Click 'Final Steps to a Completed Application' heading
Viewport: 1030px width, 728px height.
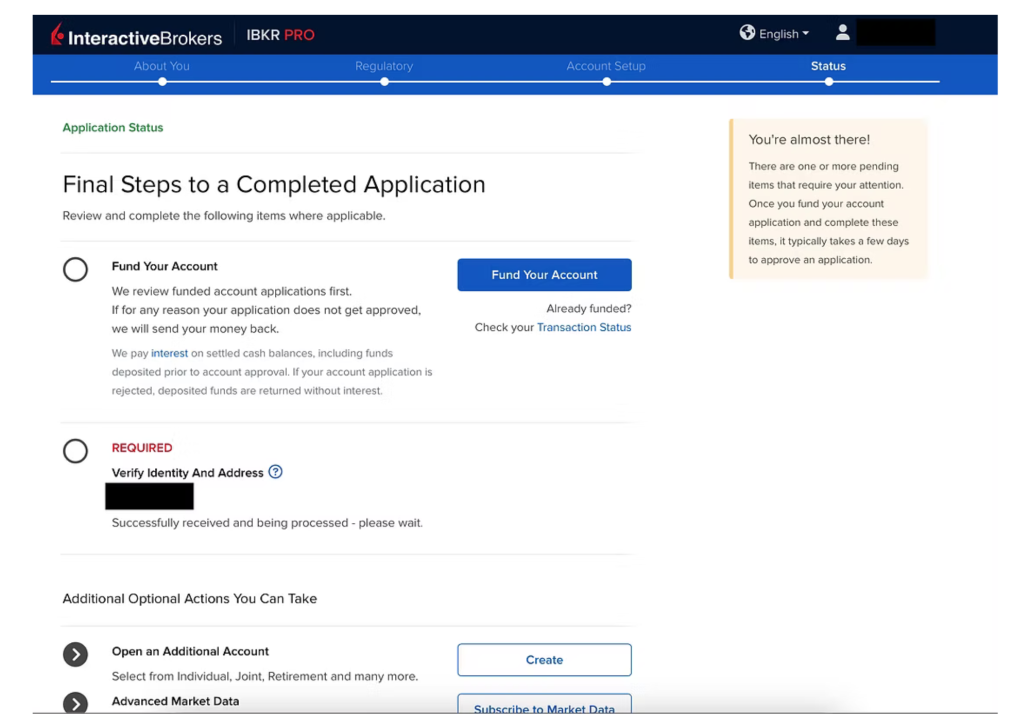tap(274, 185)
